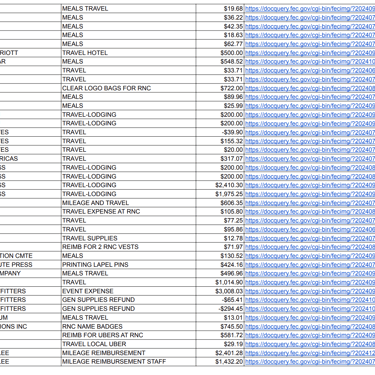Screen dimensions: 375x375
Task: Select the $745.50 amount cell
Action: click(x=220, y=327)
